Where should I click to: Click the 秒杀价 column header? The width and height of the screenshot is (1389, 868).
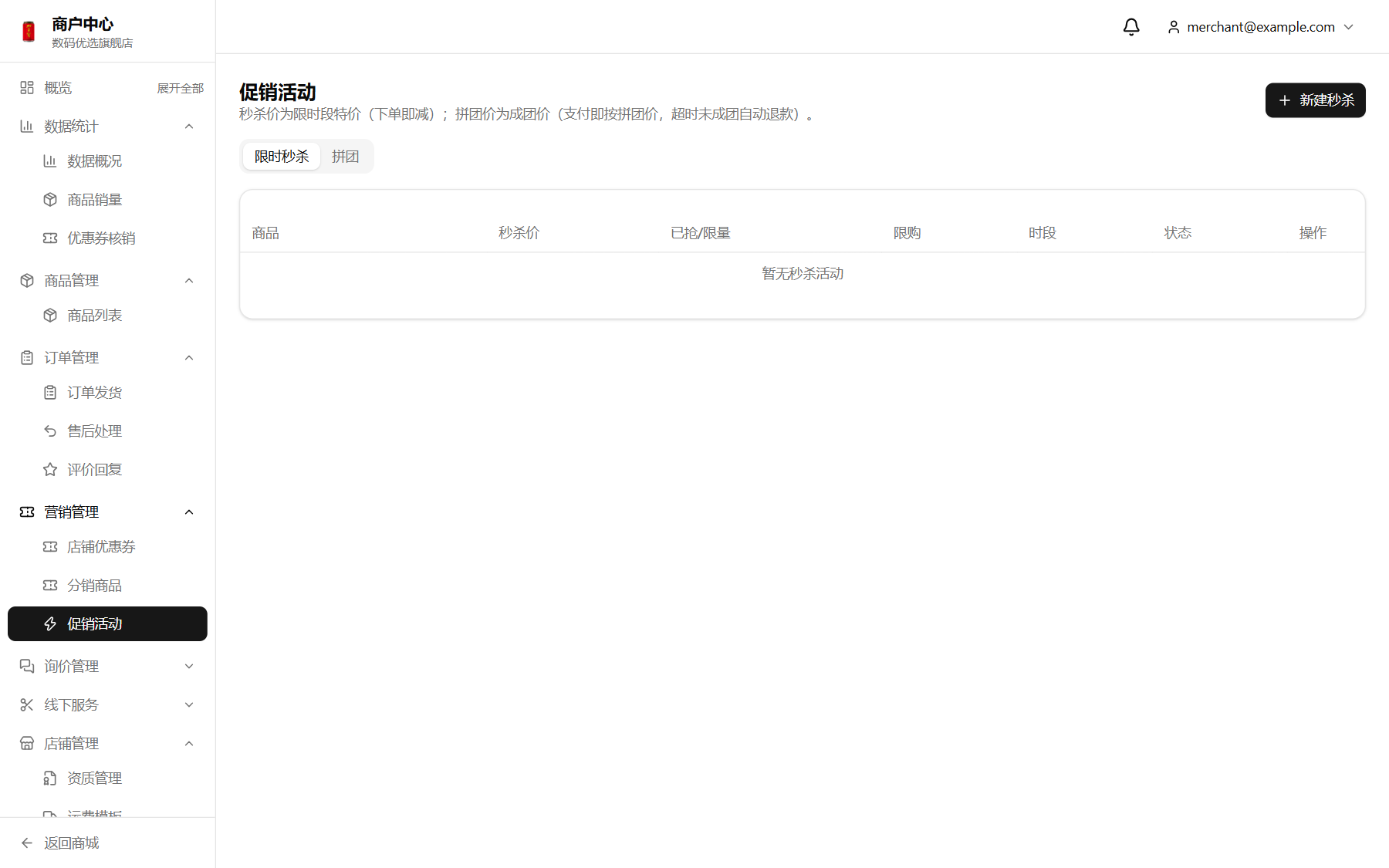tap(519, 233)
